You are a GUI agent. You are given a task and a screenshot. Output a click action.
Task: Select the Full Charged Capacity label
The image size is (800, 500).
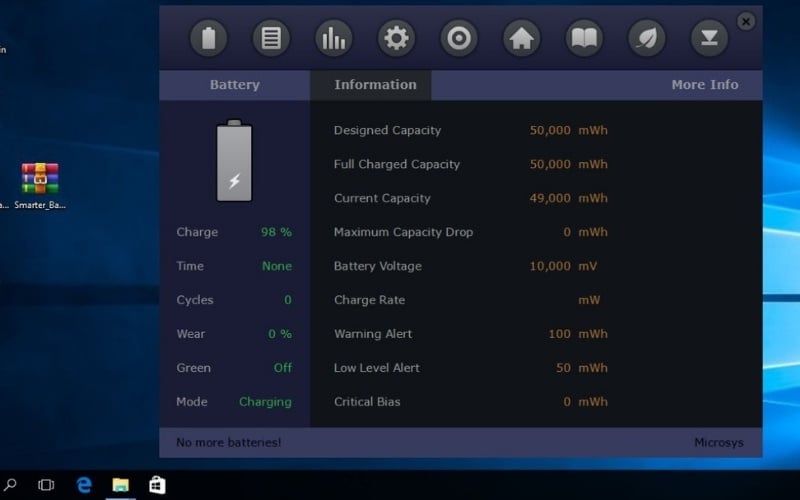click(396, 164)
